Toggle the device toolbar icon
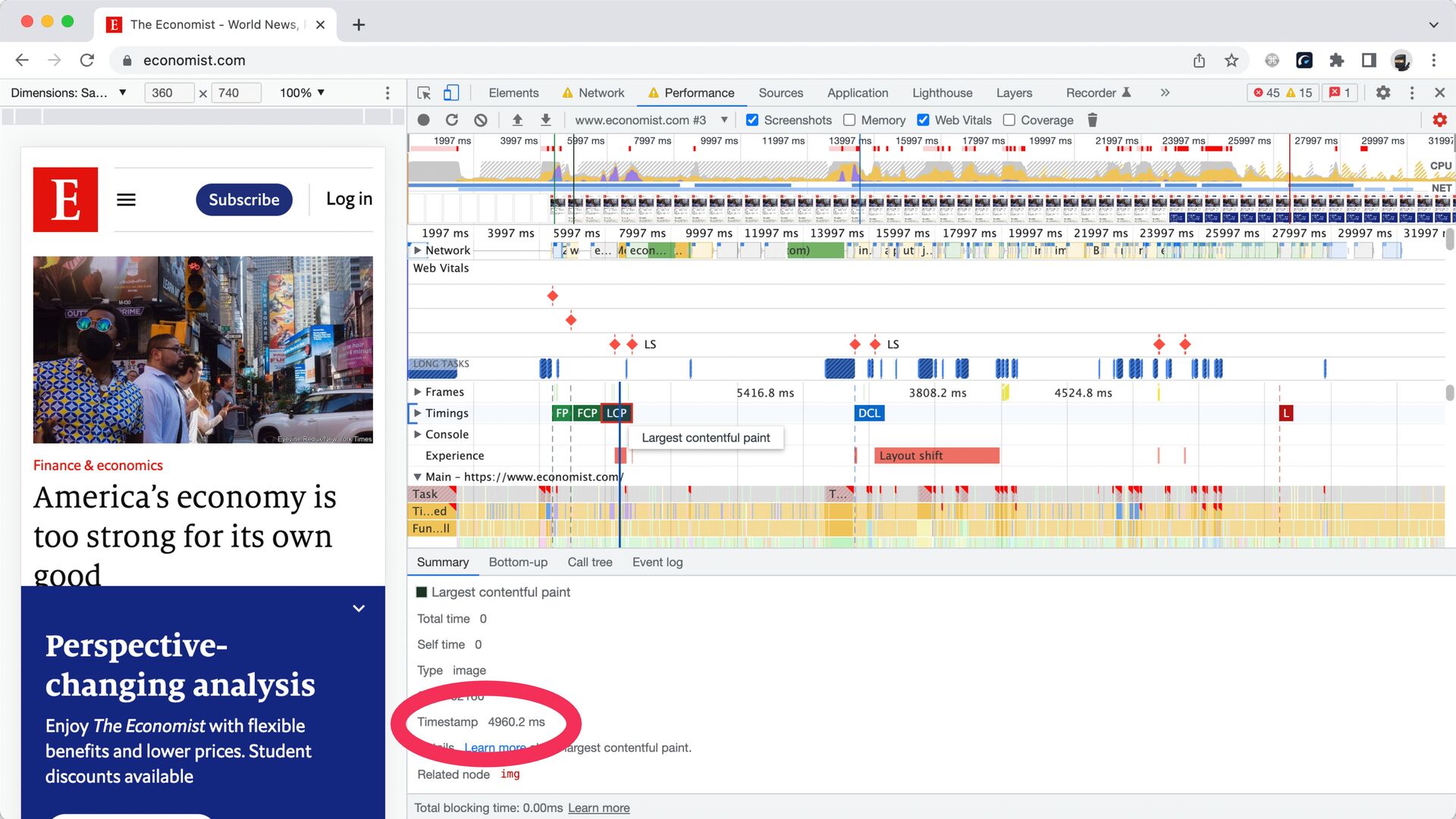The width and height of the screenshot is (1456, 819). tap(451, 93)
